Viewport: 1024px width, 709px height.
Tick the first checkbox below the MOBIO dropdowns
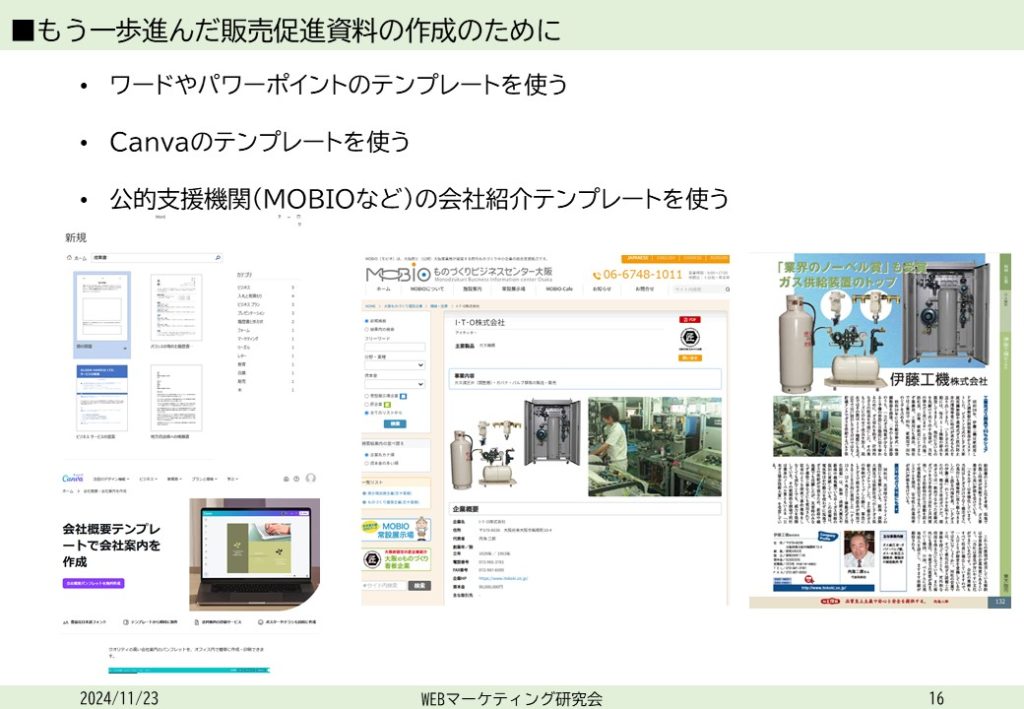pyautogui.click(x=366, y=396)
